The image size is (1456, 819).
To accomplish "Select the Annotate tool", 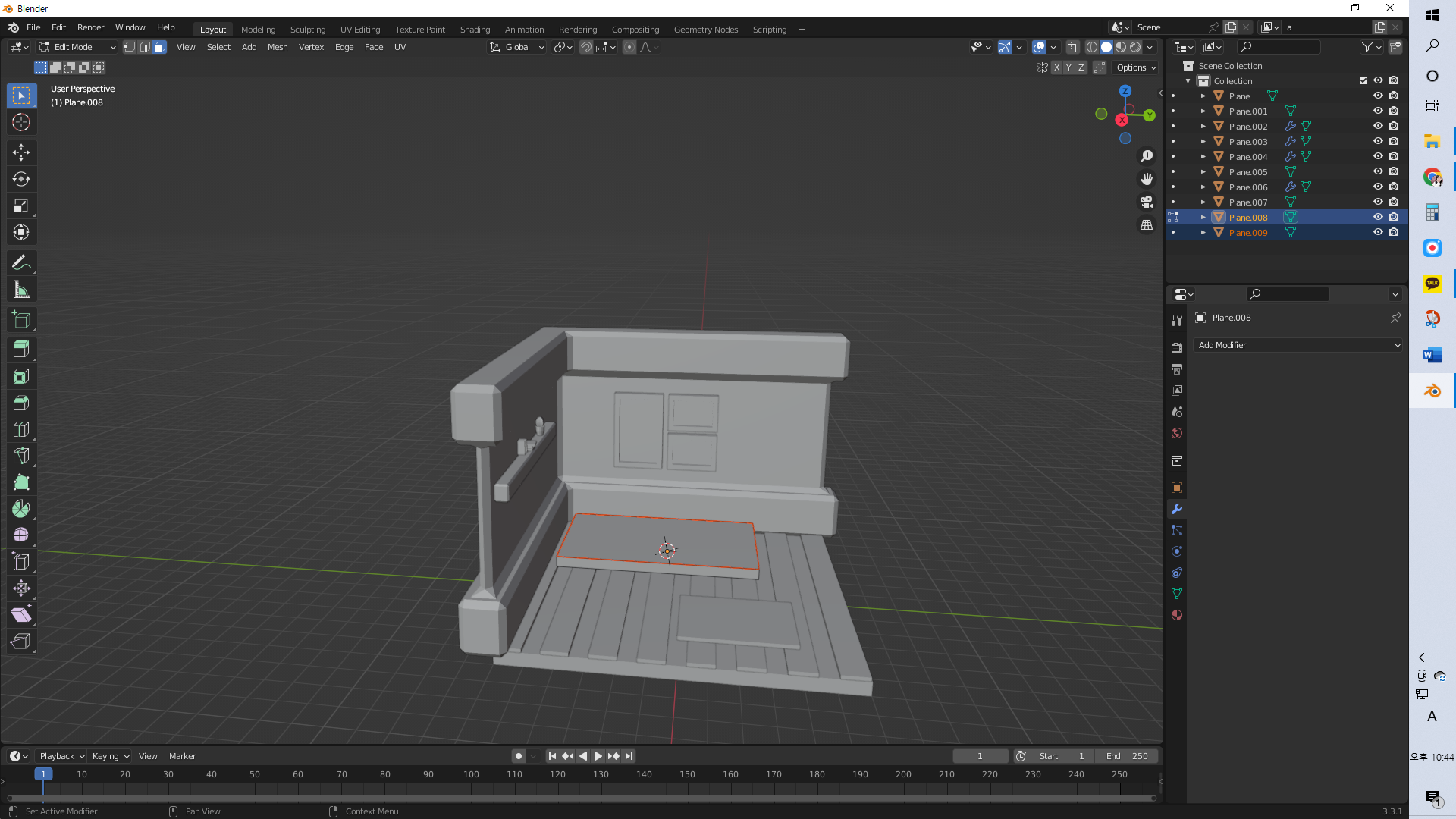I will pos(21,262).
